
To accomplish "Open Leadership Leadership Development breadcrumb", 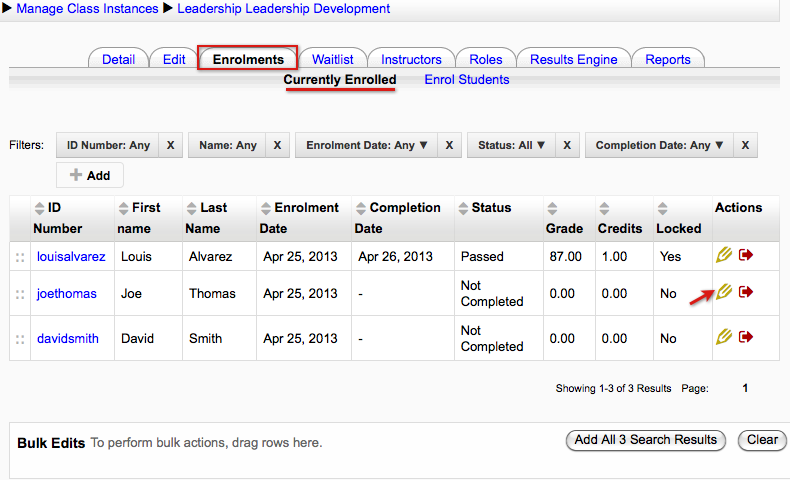I will coord(284,9).
